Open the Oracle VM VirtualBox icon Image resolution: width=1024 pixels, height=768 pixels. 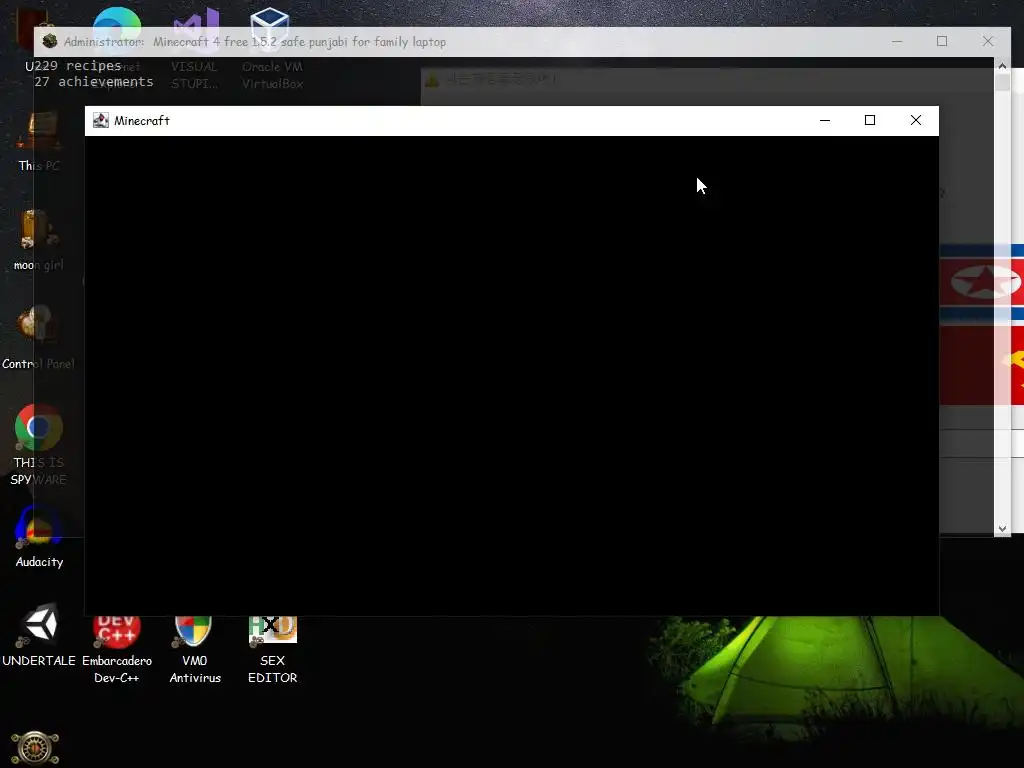pyautogui.click(x=272, y=49)
